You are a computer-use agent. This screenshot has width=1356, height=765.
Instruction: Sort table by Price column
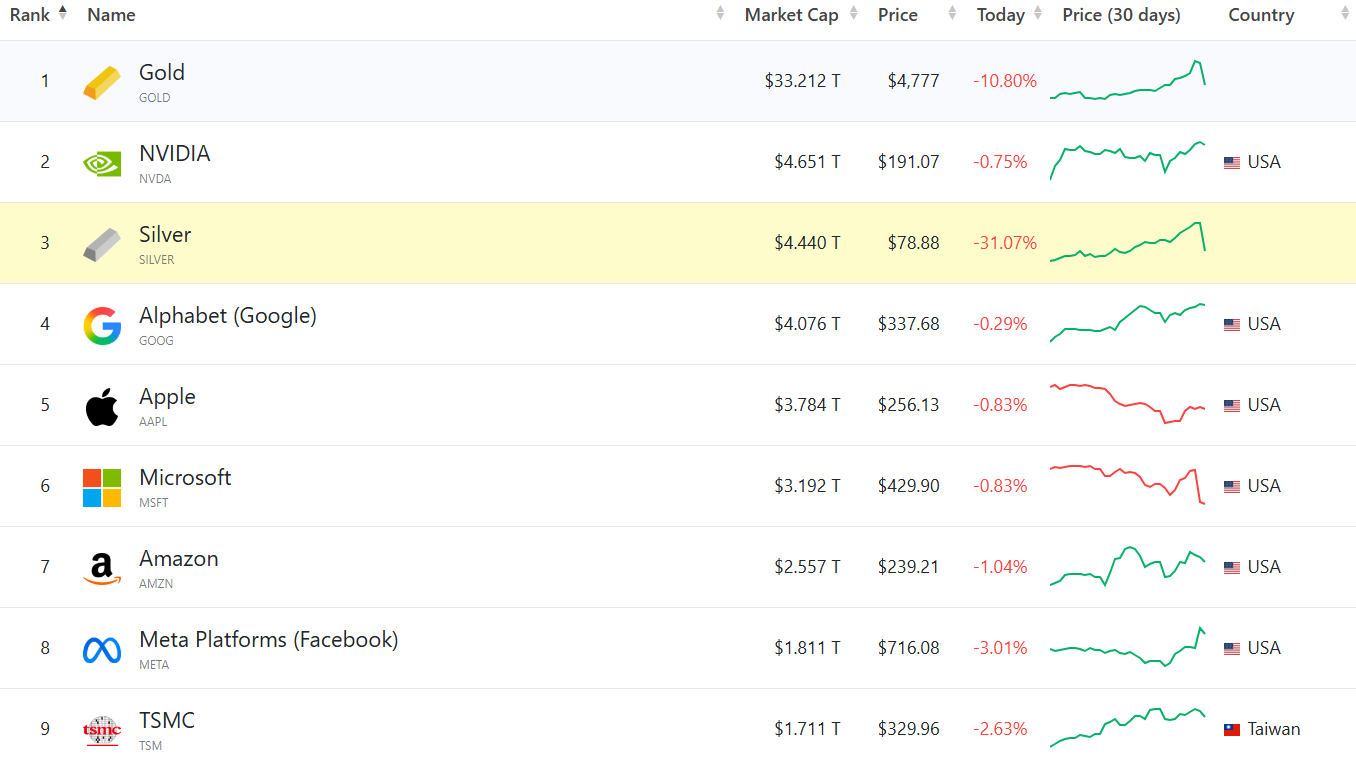897,15
